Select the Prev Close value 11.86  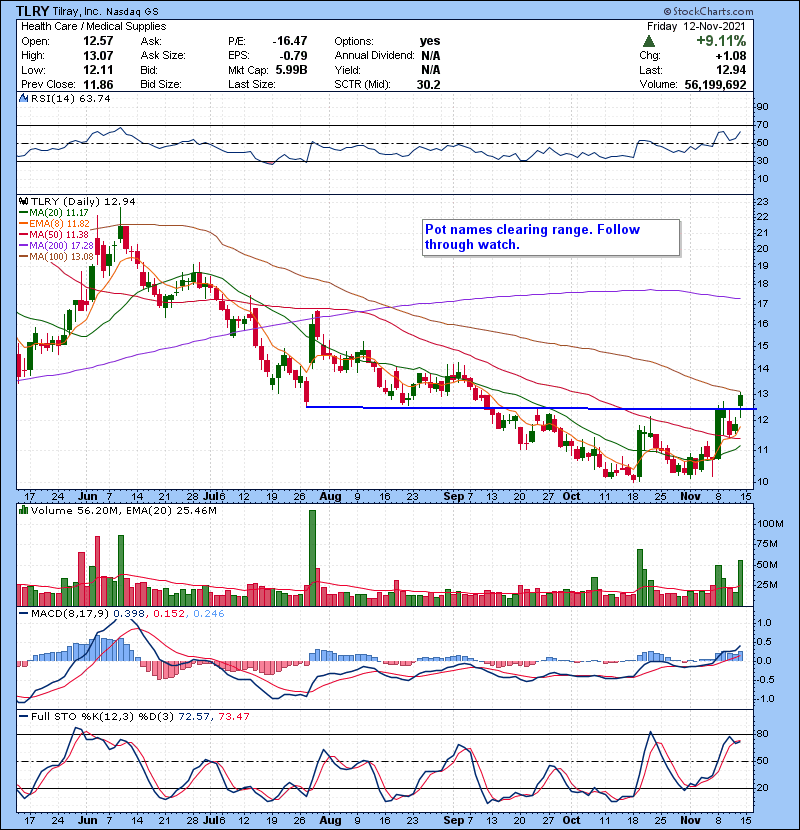point(98,84)
